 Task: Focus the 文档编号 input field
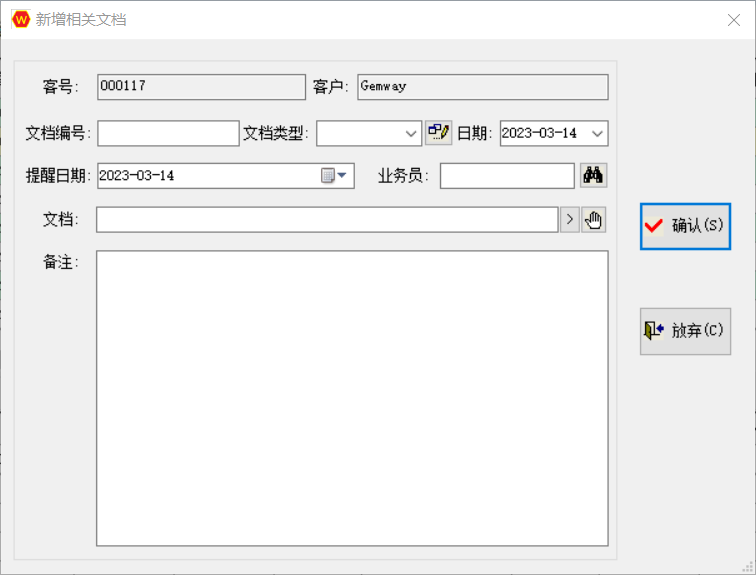pyautogui.click(x=168, y=133)
